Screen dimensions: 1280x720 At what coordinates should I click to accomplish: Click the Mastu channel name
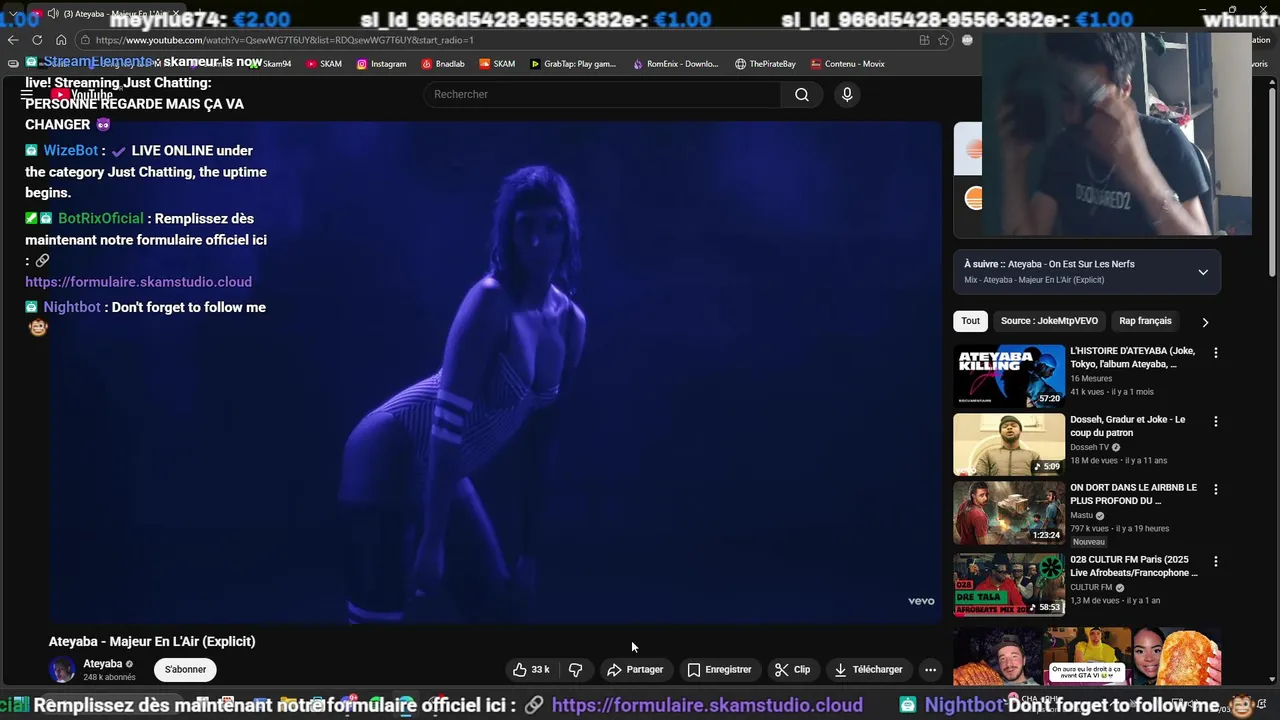pos(1082,515)
